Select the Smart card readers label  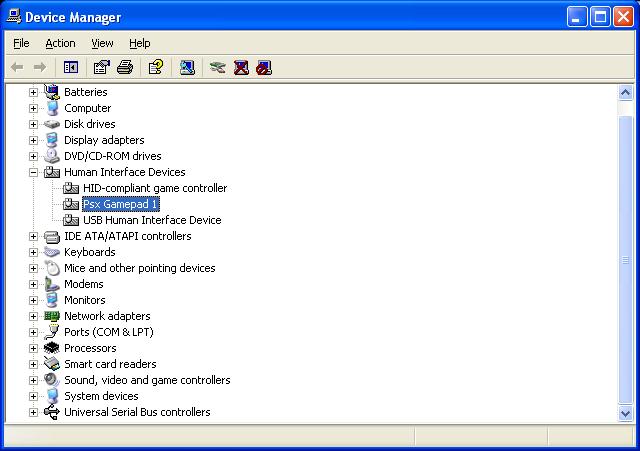point(110,364)
